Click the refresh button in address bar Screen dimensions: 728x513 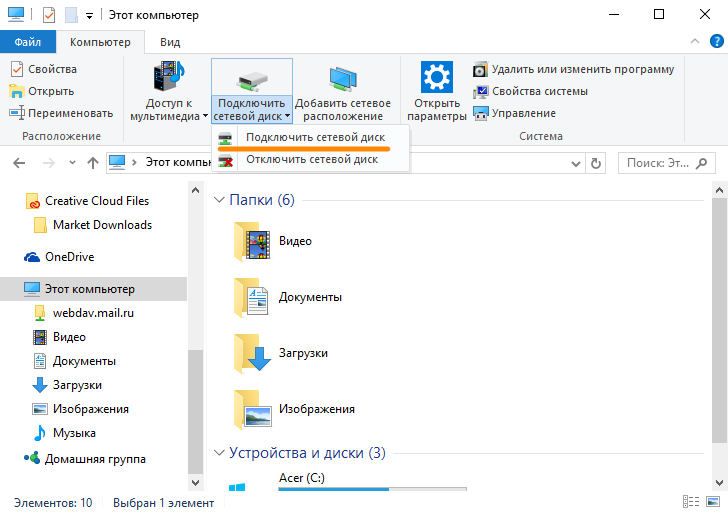tap(597, 162)
